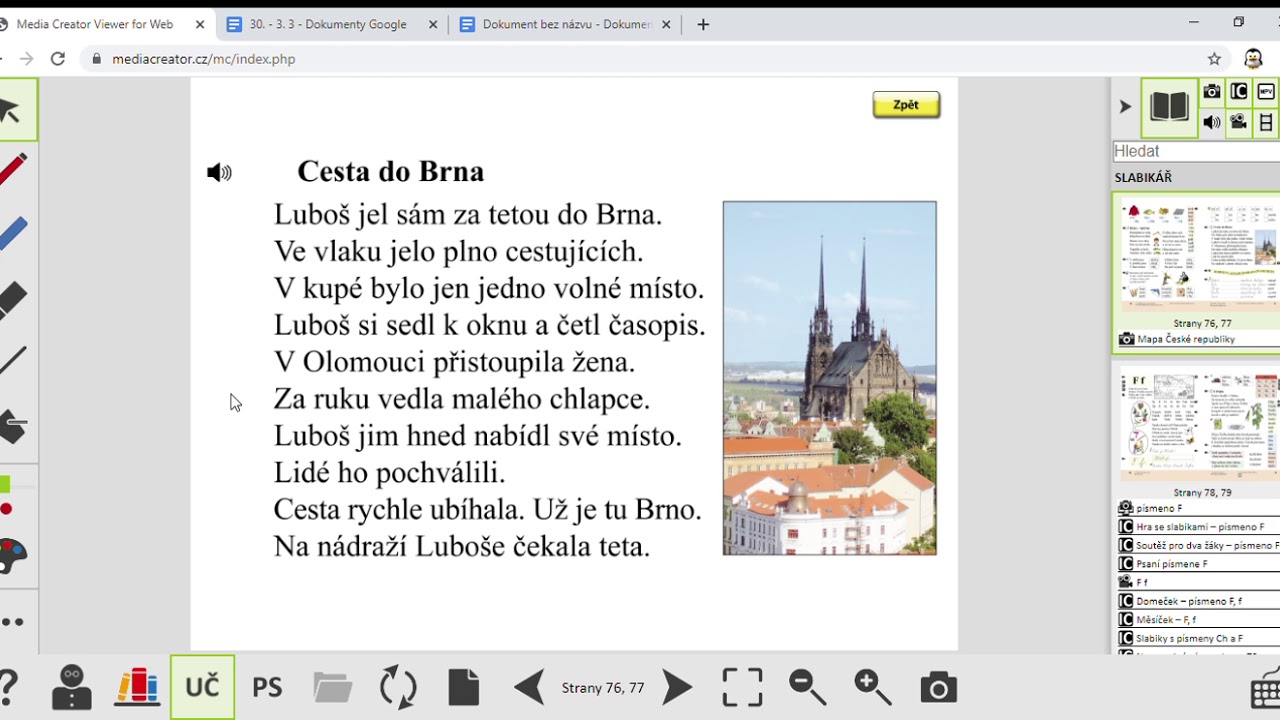Zoom out with minus magnifier

[x=807, y=687]
